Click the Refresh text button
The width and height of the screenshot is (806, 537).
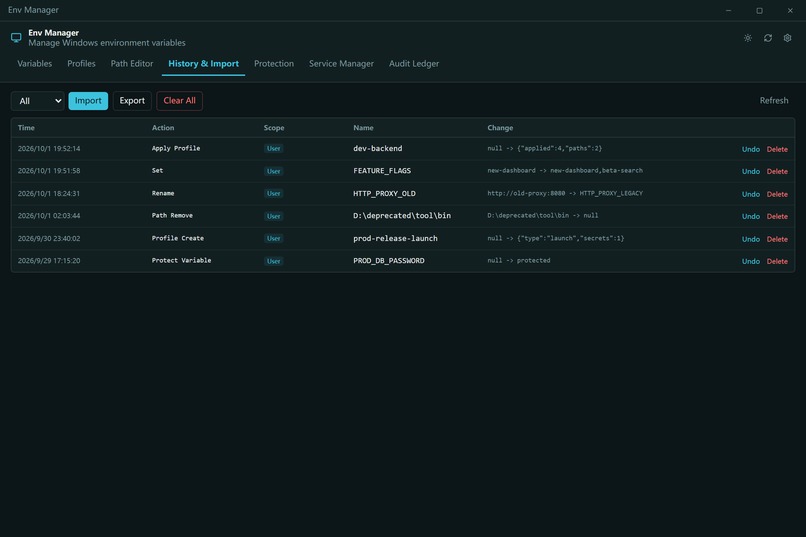click(774, 101)
